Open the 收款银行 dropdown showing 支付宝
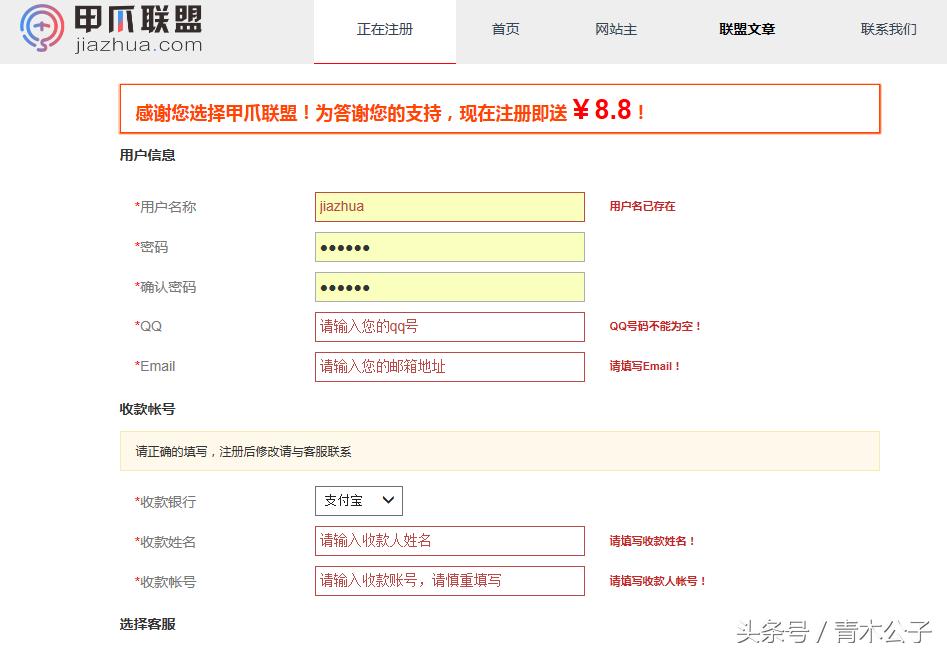This screenshot has height=653, width=947. [x=357, y=500]
